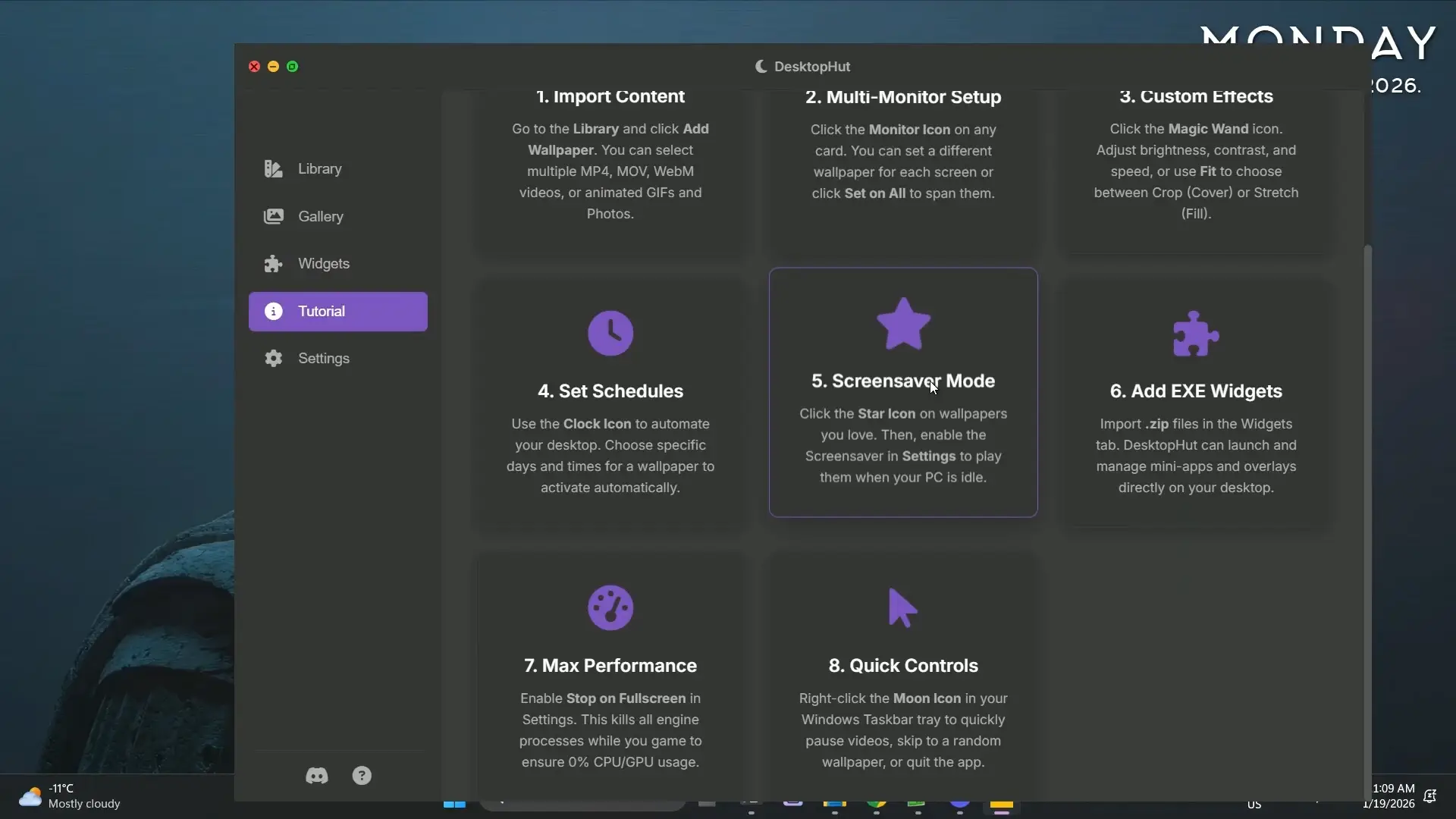
Task: Select the Tutorial tab in sidebar
Action: (x=337, y=312)
